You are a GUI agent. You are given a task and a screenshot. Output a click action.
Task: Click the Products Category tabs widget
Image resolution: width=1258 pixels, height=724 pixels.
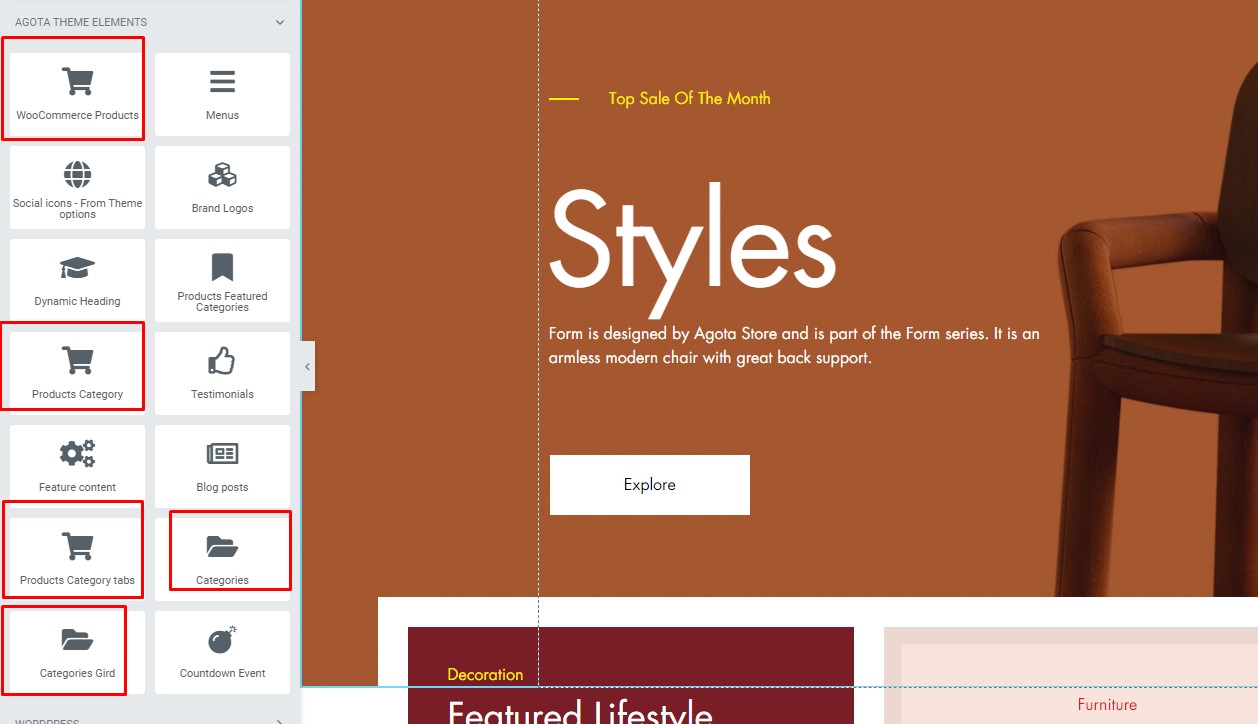click(77, 559)
